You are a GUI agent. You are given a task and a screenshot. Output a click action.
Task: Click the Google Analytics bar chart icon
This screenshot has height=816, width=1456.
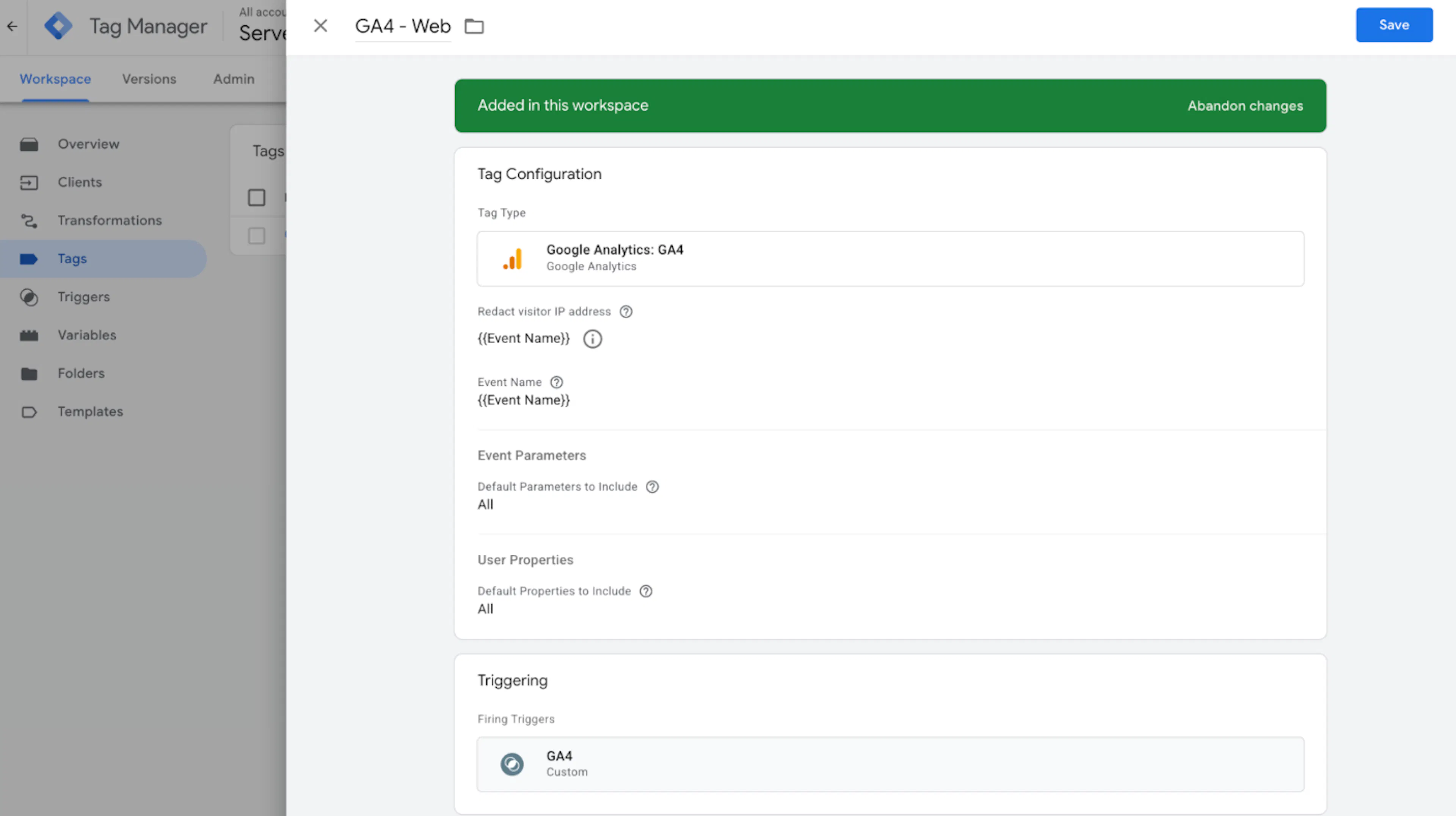(x=513, y=259)
